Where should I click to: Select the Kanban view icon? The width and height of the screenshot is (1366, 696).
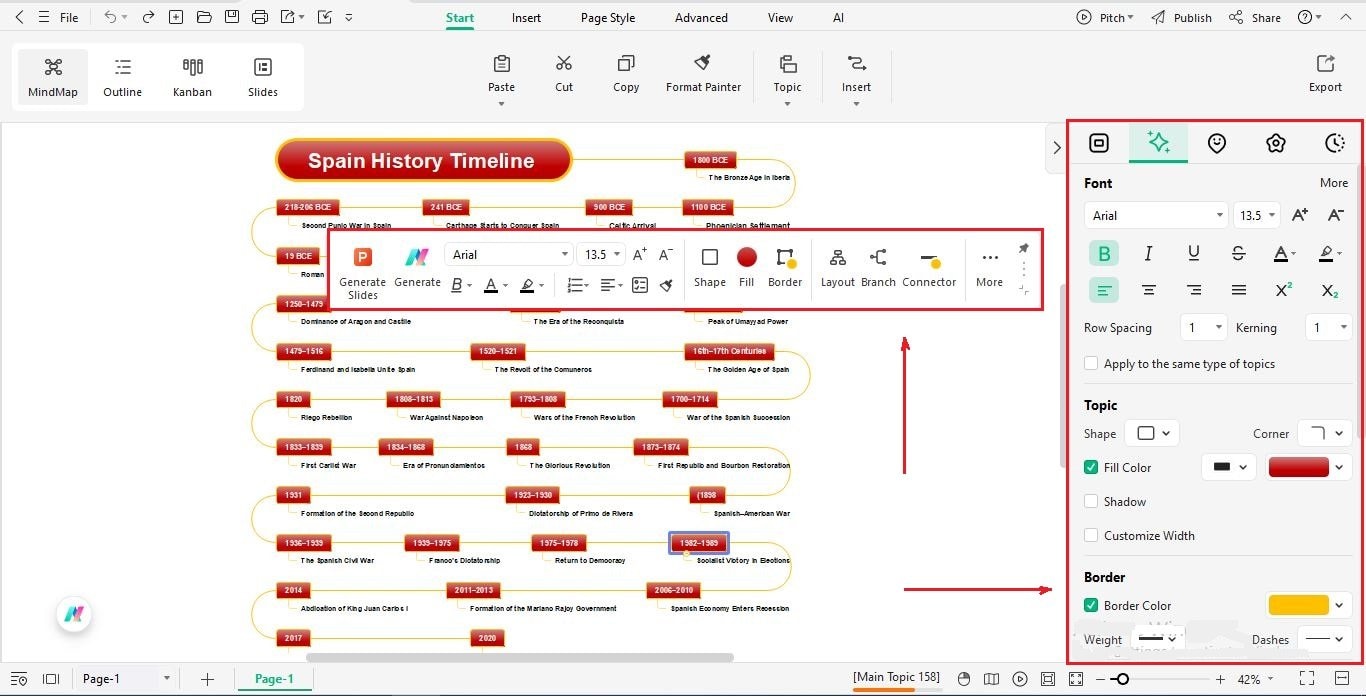pos(192,75)
